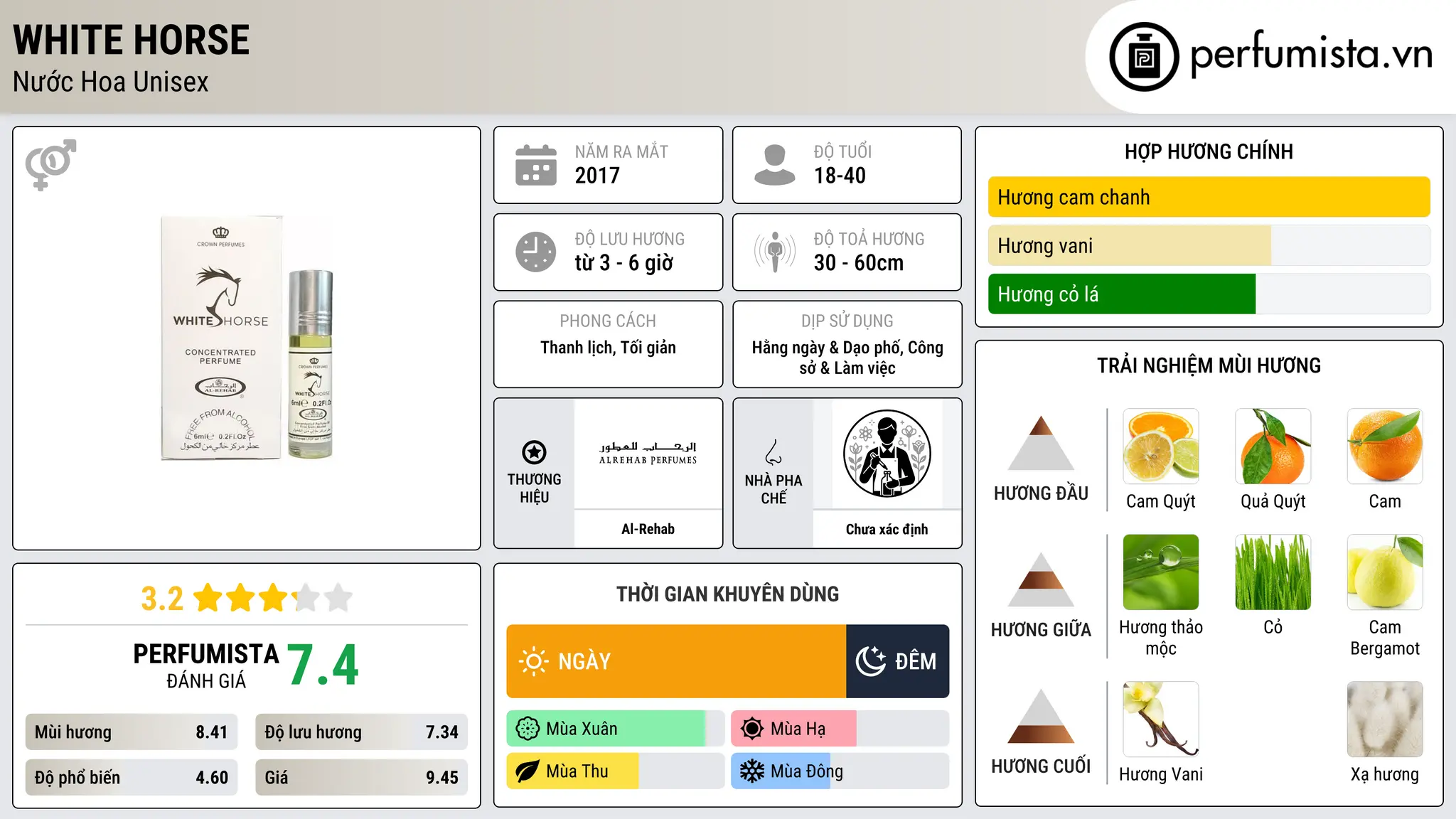Viewport: 1456px width, 819px height.
Task: Click the unisex gender symbol icon
Action: 50,165
